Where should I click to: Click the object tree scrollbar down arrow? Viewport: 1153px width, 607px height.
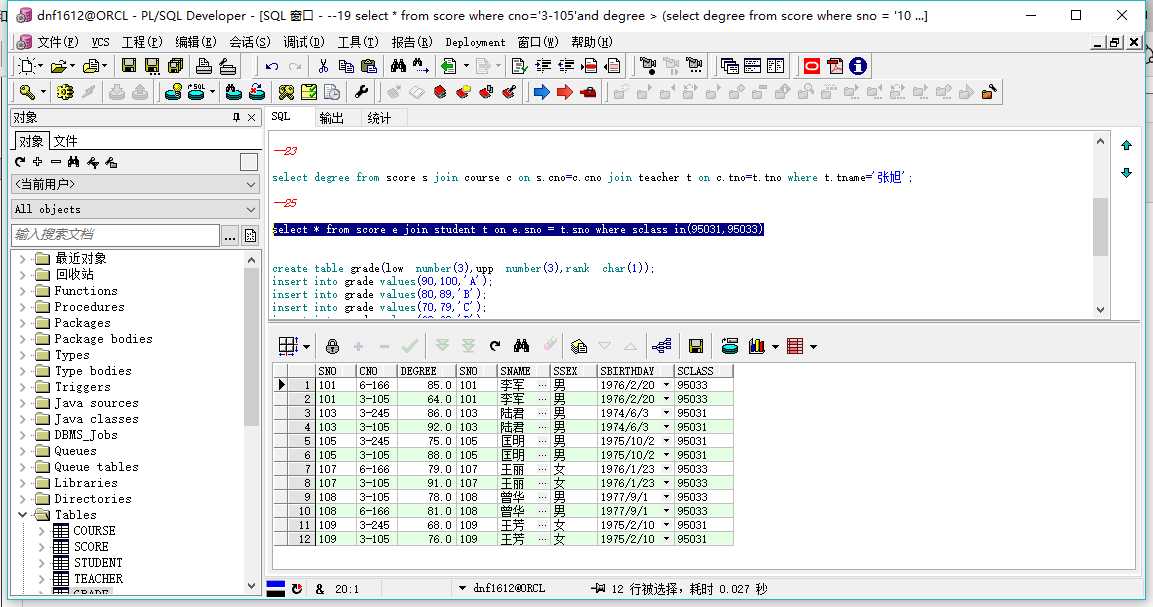pos(251,586)
